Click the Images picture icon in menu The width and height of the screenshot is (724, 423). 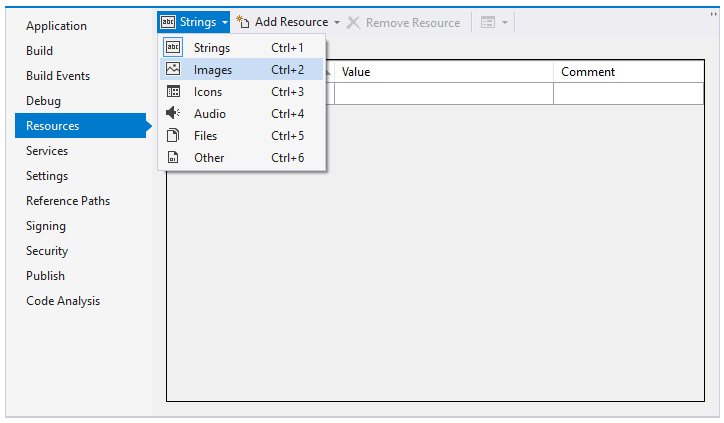pyautogui.click(x=173, y=70)
